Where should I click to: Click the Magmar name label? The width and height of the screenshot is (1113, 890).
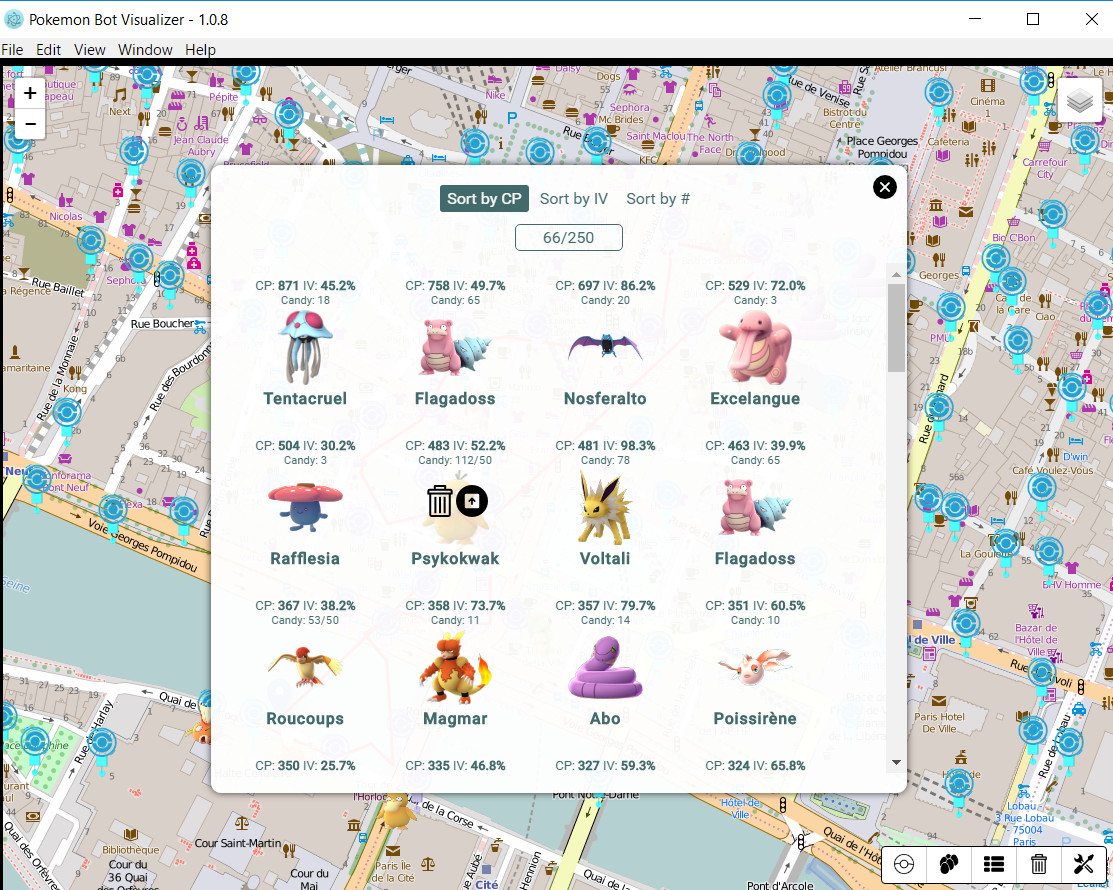(455, 719)
